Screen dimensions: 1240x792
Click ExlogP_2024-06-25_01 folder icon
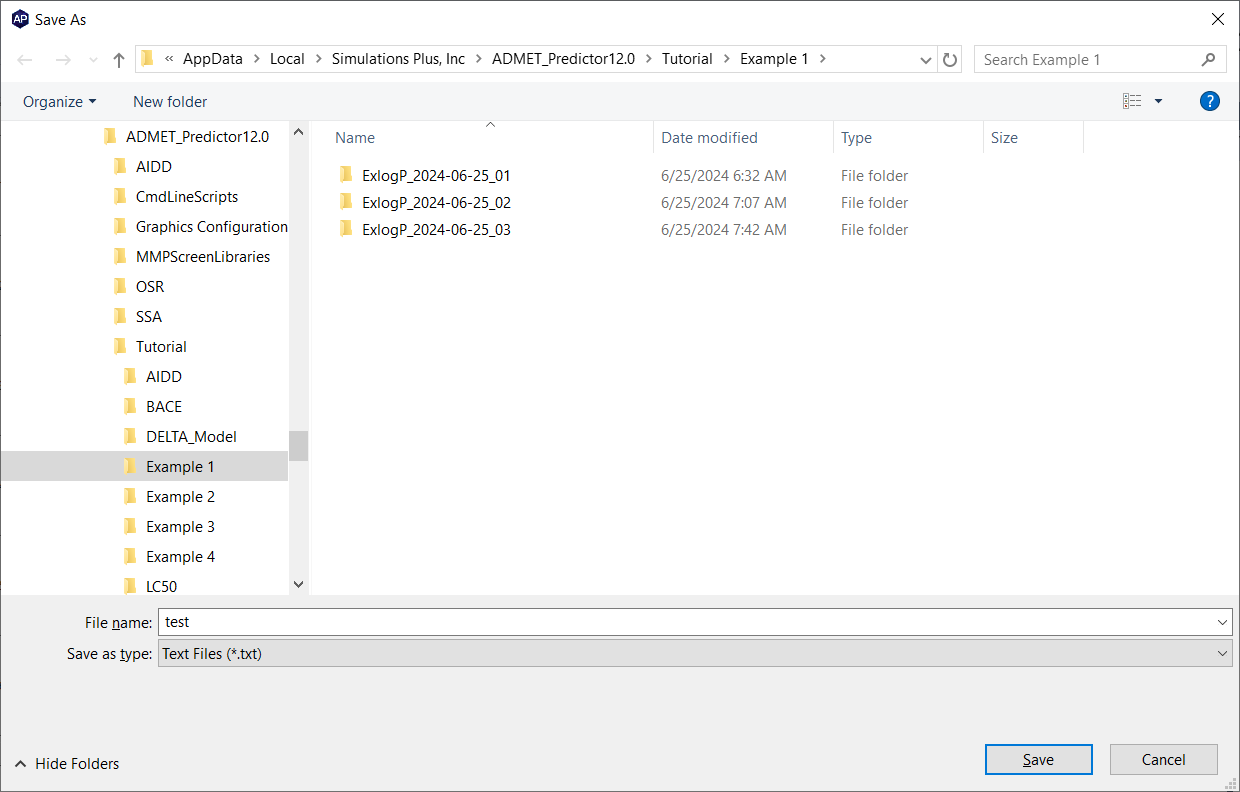pos(346,175)
